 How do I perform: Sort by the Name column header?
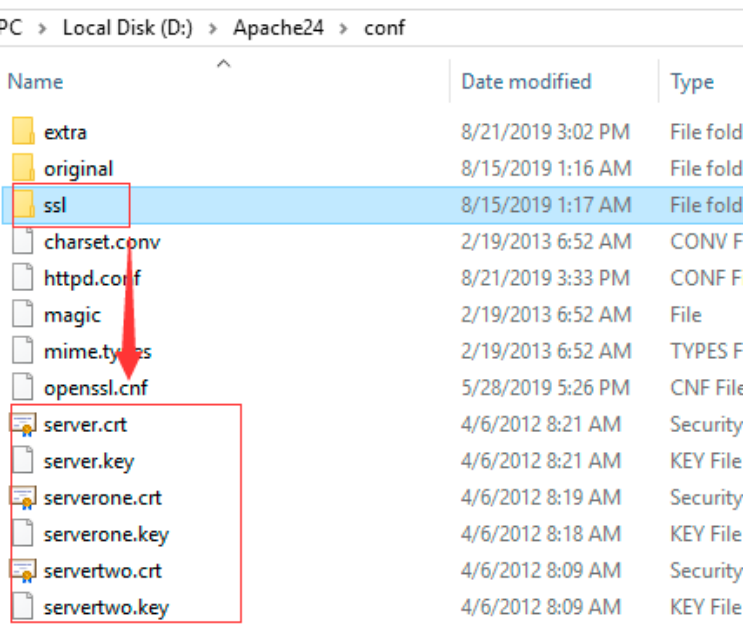[36, 82]
